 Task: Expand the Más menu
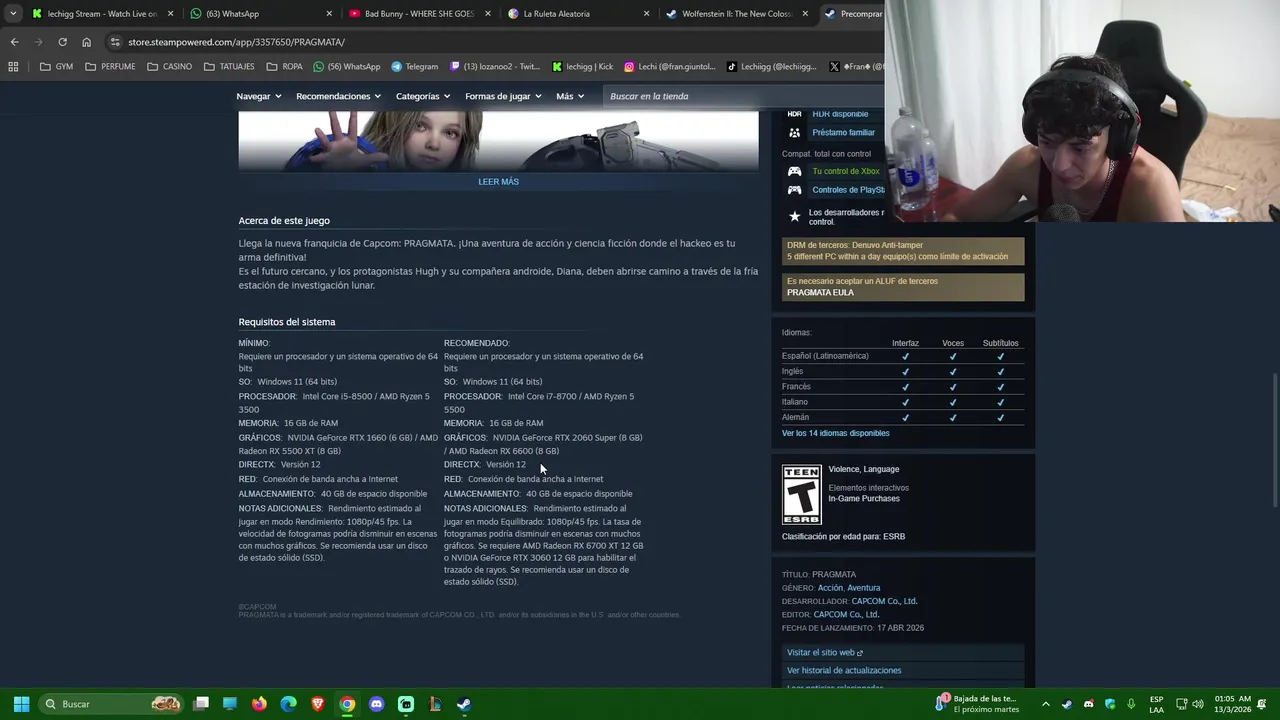point(570,96)
